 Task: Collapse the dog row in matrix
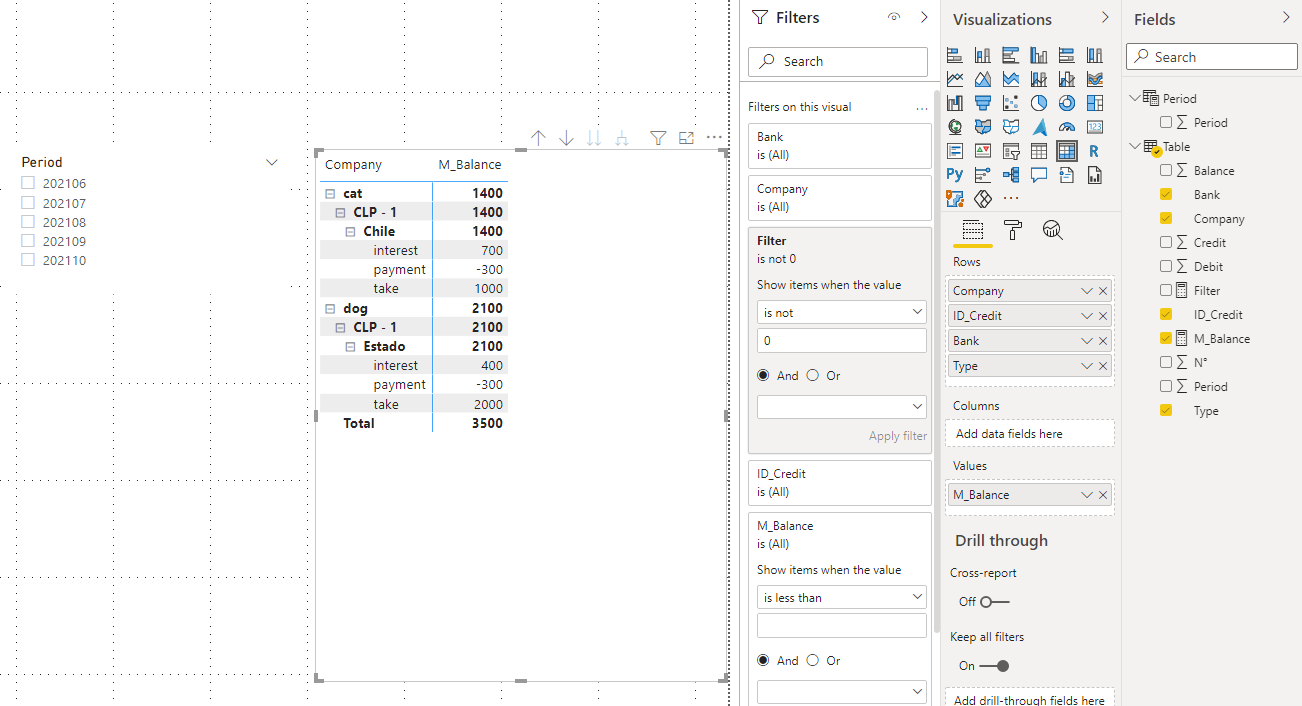tap(330, 308)
